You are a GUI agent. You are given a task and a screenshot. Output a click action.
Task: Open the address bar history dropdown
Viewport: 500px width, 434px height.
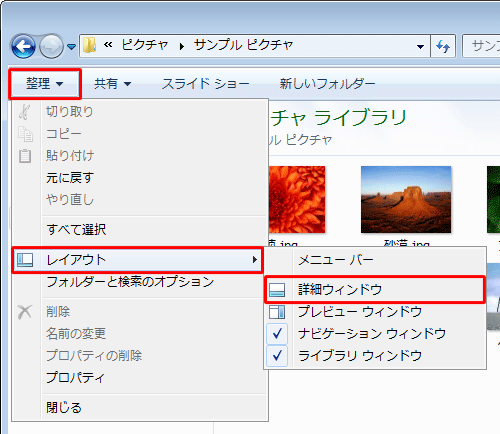[x=421, y=47]
